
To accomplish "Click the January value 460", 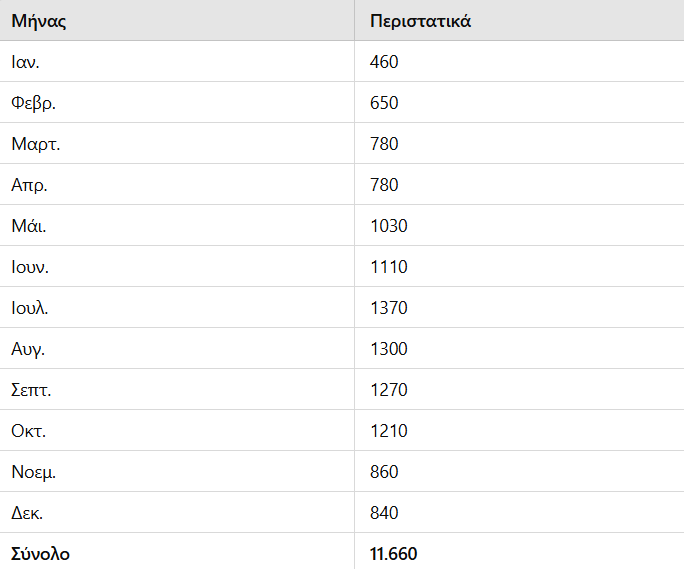I will (x=384, y=62).
